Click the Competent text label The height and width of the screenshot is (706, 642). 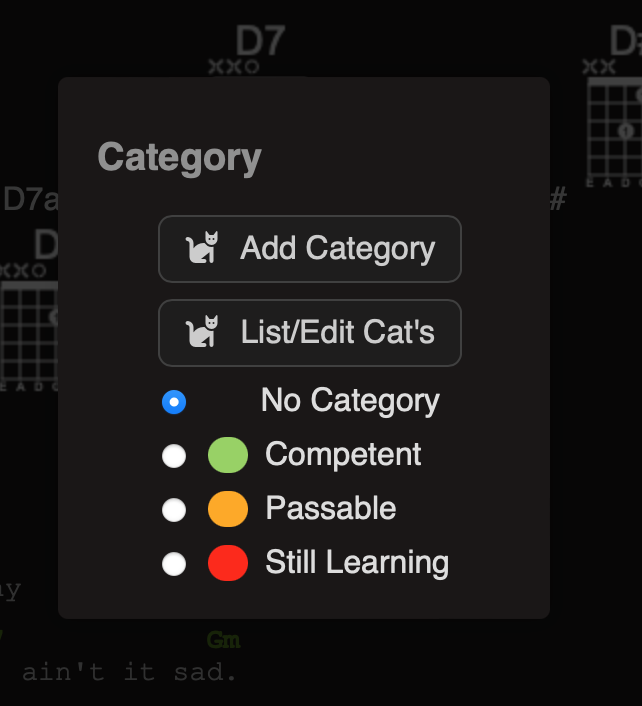coord(343,455)
